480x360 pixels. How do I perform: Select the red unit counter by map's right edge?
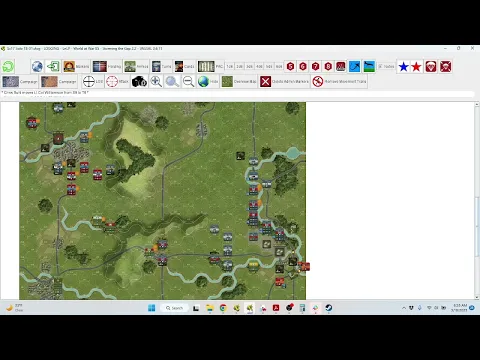pyautogui.click(x=304, y=266)
